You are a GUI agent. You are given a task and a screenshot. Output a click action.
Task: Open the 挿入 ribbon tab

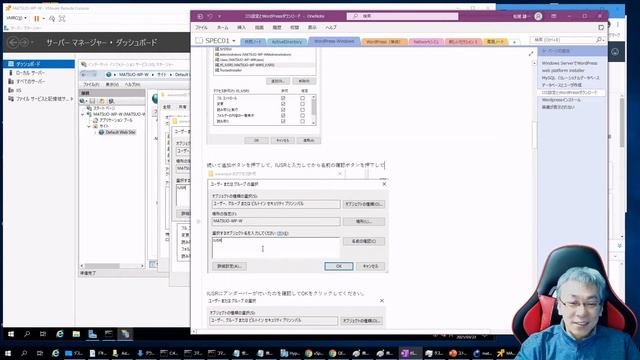pyautogui.click(x=241, y=27)
